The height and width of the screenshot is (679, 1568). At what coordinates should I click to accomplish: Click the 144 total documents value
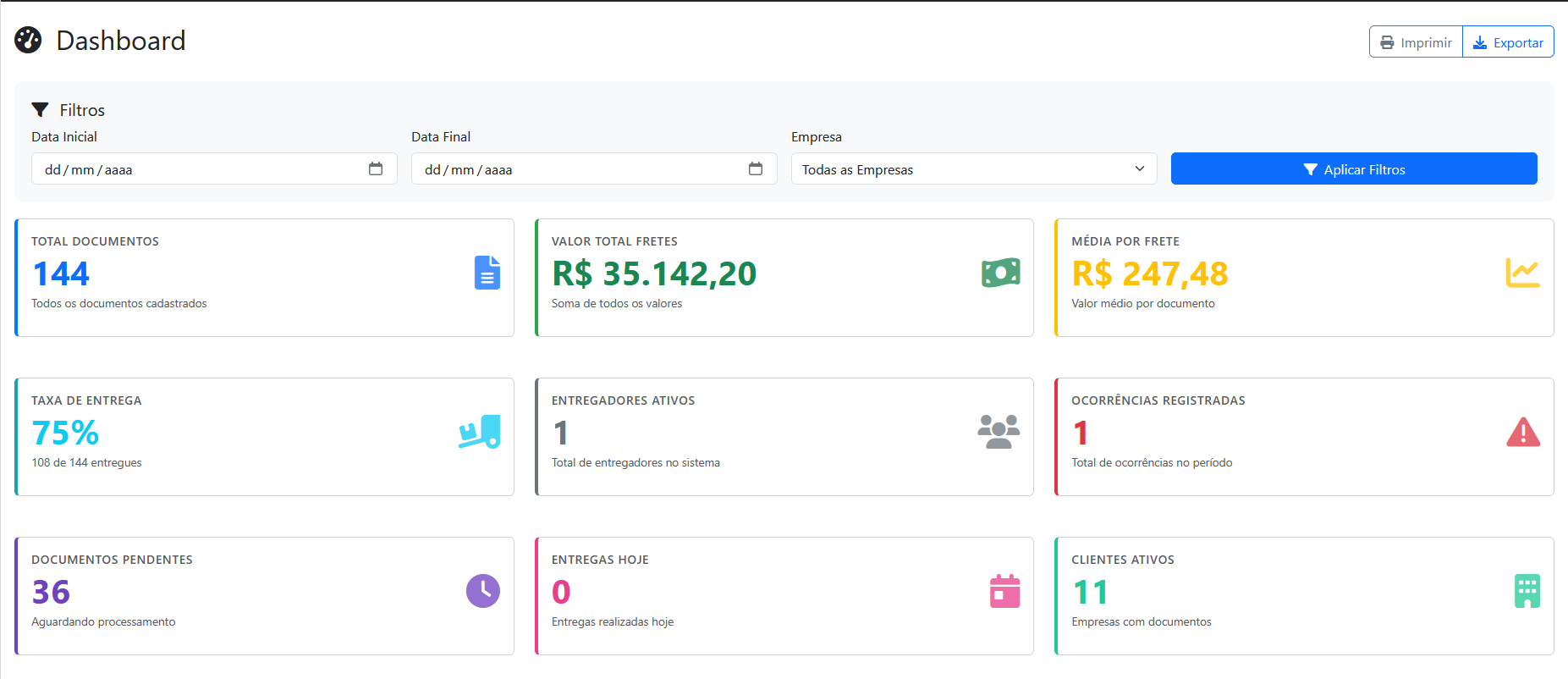[x=61, y=273]
